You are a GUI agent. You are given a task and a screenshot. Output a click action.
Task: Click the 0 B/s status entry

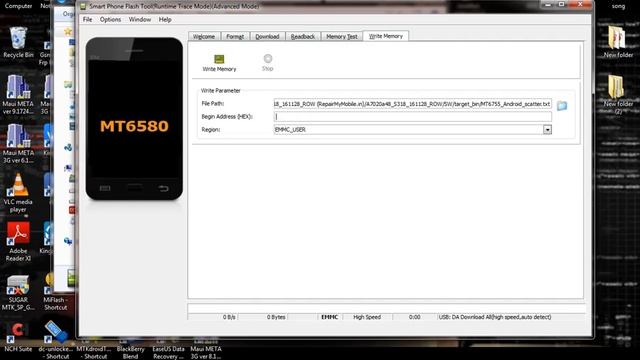click(229, 317)
